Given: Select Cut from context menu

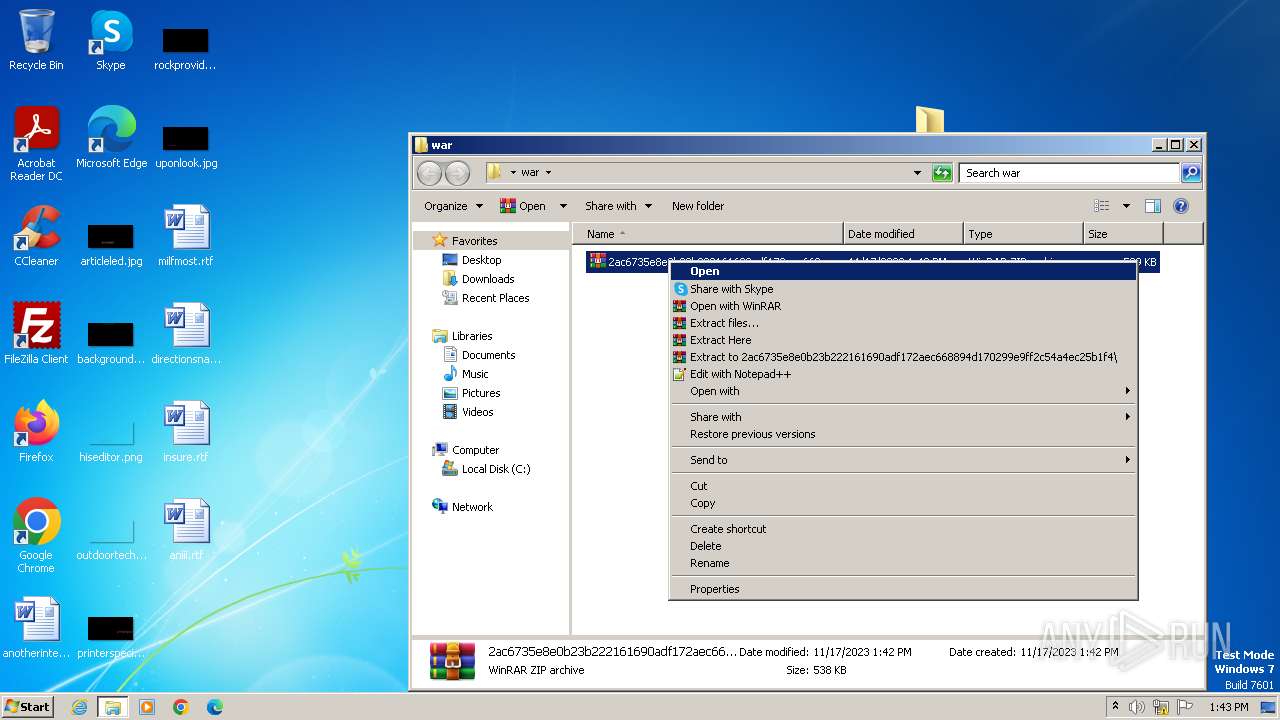Looking at the screenshot, I should pos(903,486).
